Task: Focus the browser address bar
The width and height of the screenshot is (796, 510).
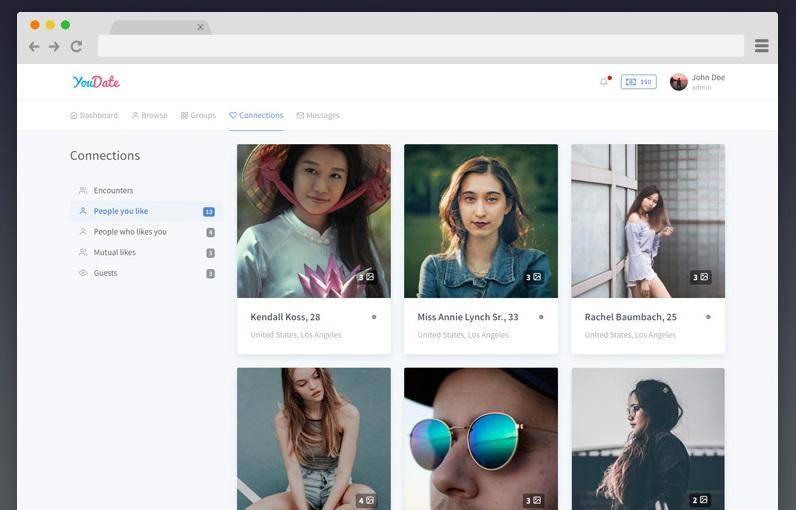Action: pyautogui.click(x=421, y=46)
